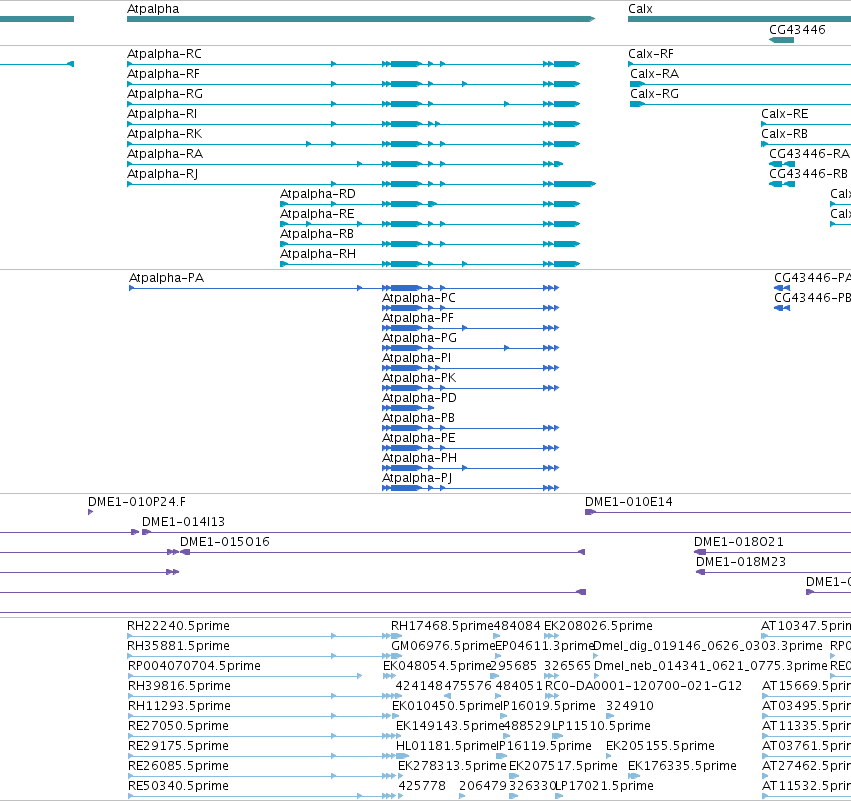Click the CG43446-RA transcript label
Image resolution: width=851 pixels, height=801 pixels.
[x=809, y=154]
